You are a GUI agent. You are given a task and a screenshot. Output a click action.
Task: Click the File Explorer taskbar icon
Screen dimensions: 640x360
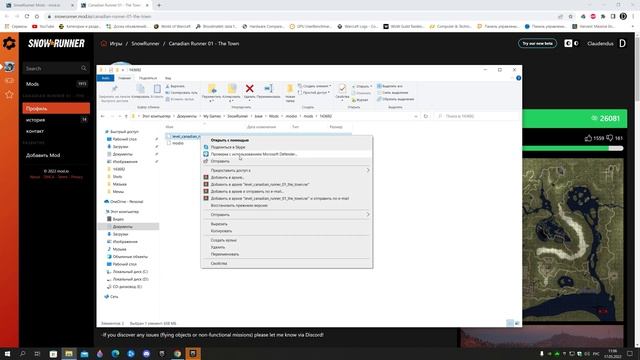tap(69, 353)
